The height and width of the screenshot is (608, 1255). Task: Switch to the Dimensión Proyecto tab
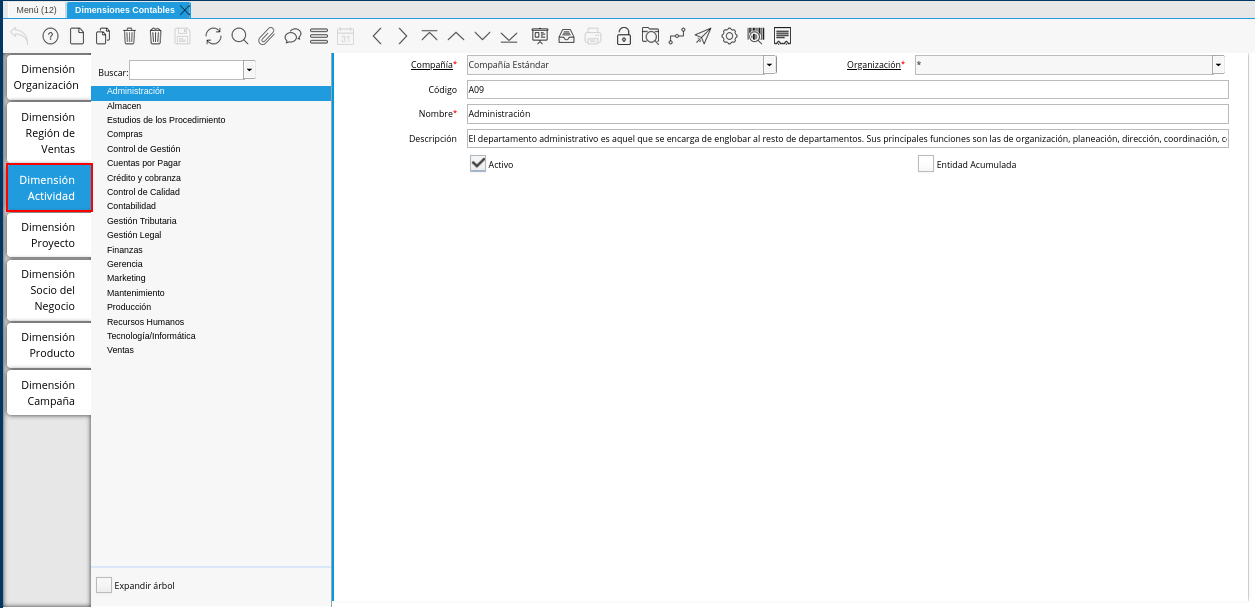(x=48, y=235)
